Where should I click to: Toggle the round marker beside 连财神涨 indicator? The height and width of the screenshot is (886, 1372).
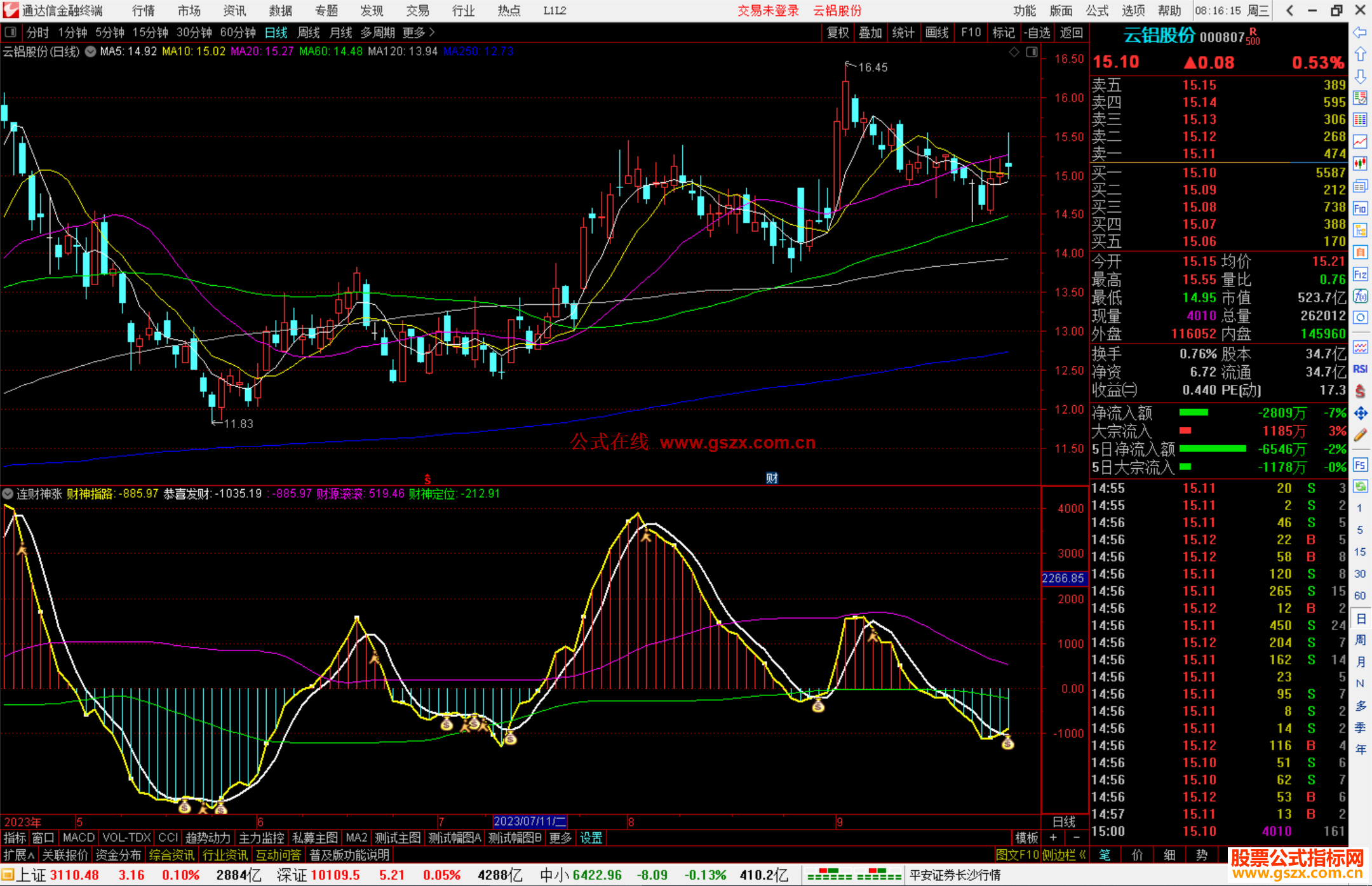[x=8, y=493]
